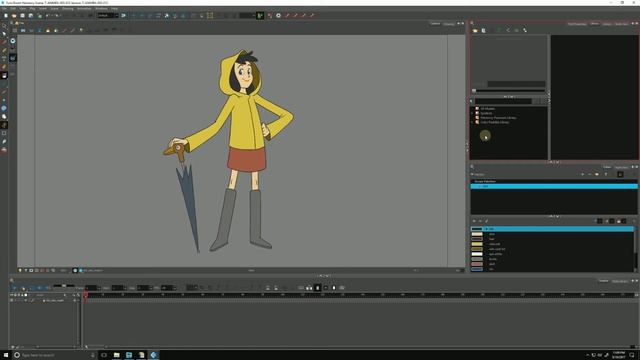Select the Harmony Premium Library folder
The image size is (640, 360).
pos(498,118)
